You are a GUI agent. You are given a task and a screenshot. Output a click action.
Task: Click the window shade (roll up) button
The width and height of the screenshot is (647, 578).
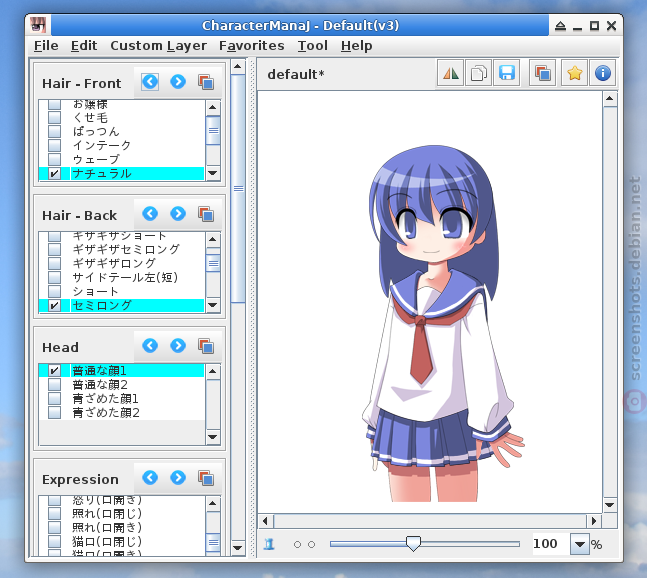click(560, 26)
